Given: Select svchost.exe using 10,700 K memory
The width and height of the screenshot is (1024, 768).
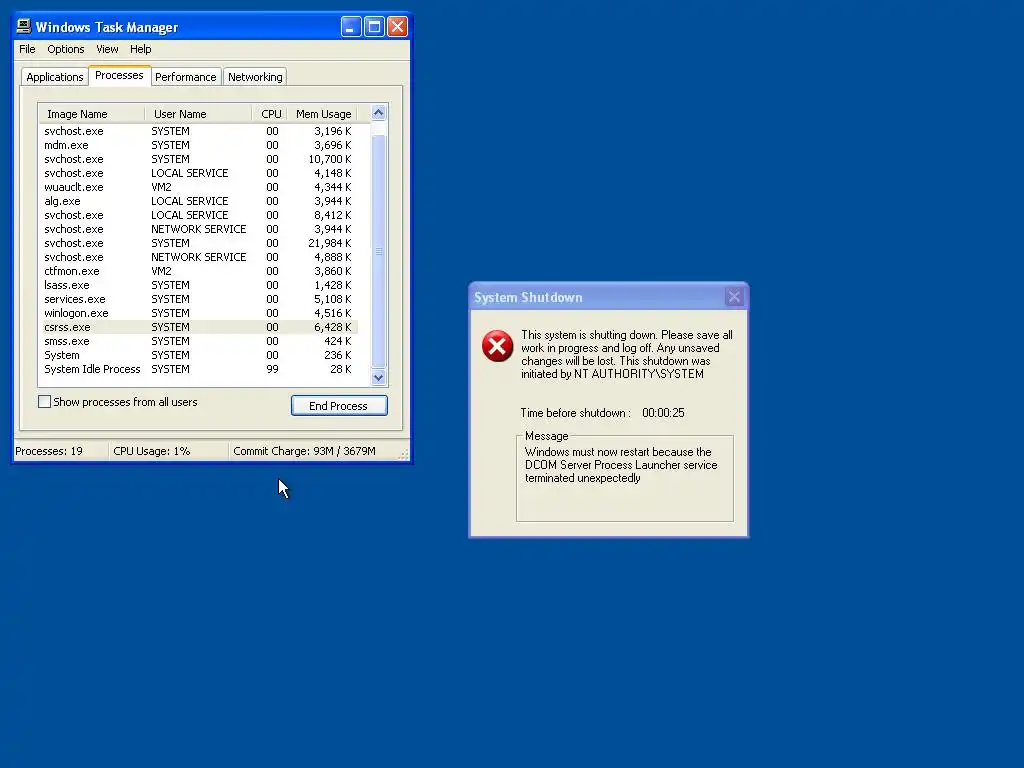Looking at the screenshot, I should click(199, 159).
